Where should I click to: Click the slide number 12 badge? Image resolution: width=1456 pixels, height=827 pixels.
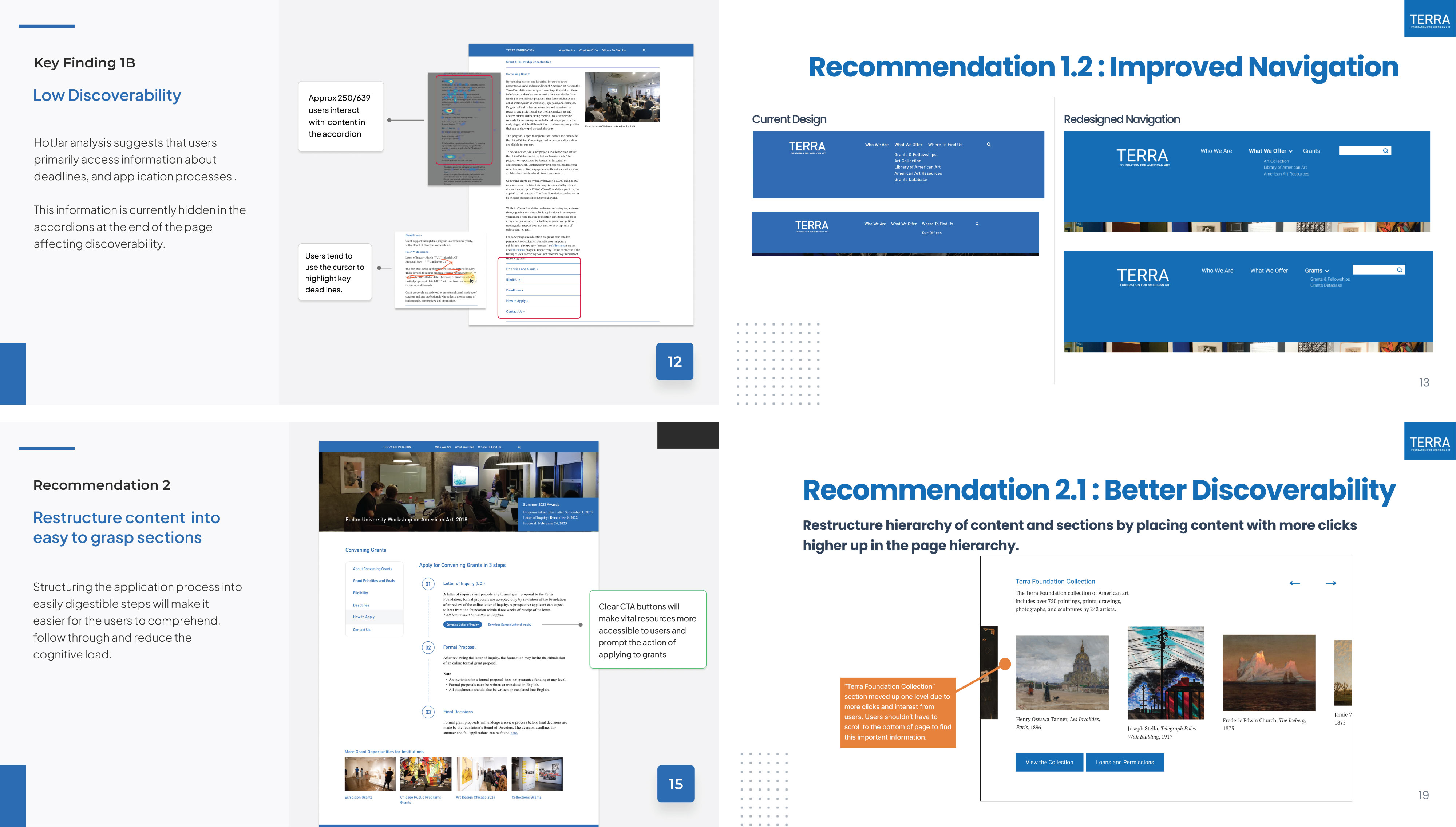coord(674,361)
